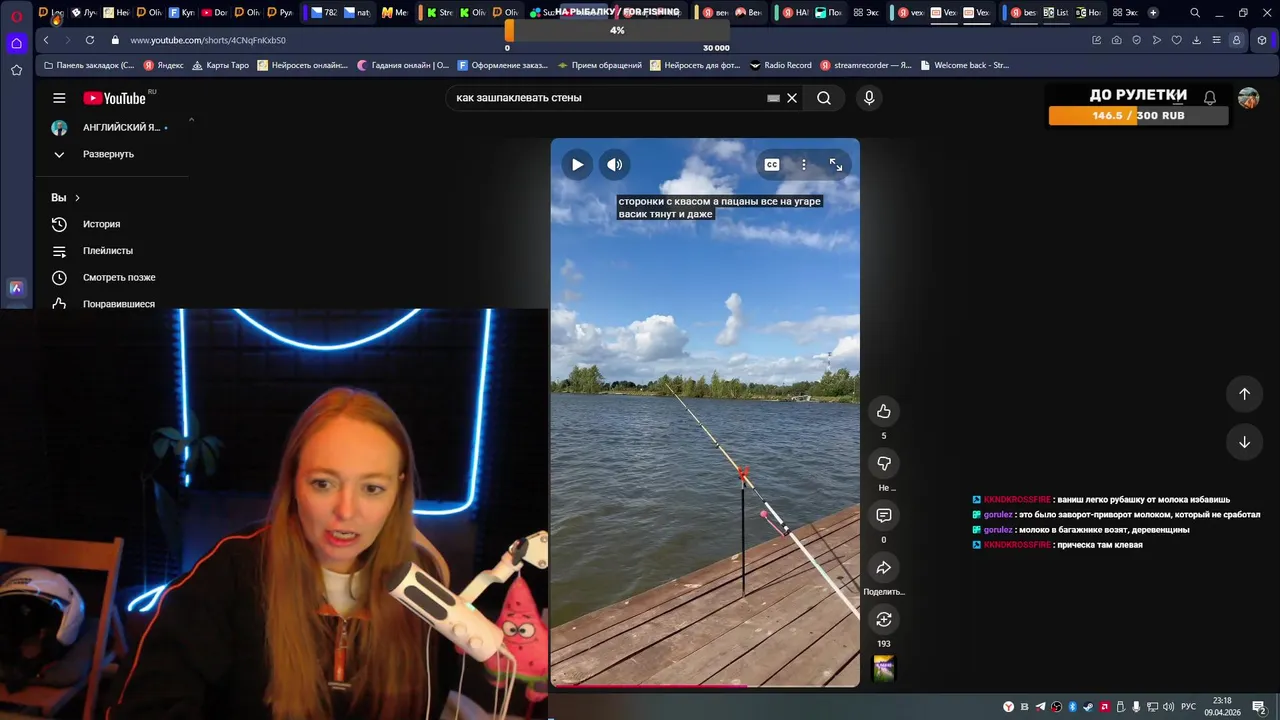Open the YouTube account avatar menu
The height and width of the screenshot is (720, 1280).
pos(1248,98)
